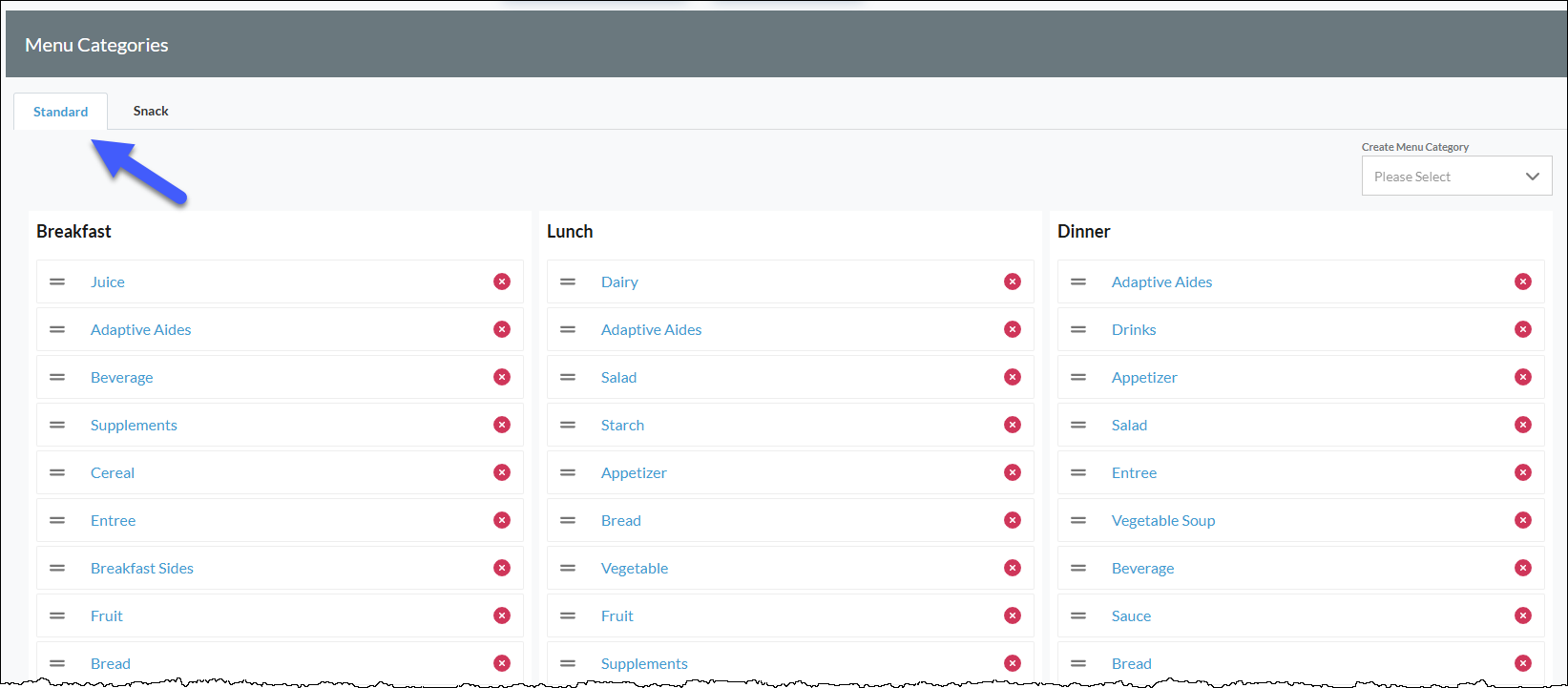The height and width of the screenshot is (688, 1568).
Task: Click the Breakfast column heading
Action: pyautogui.click(x=73, y=231)
